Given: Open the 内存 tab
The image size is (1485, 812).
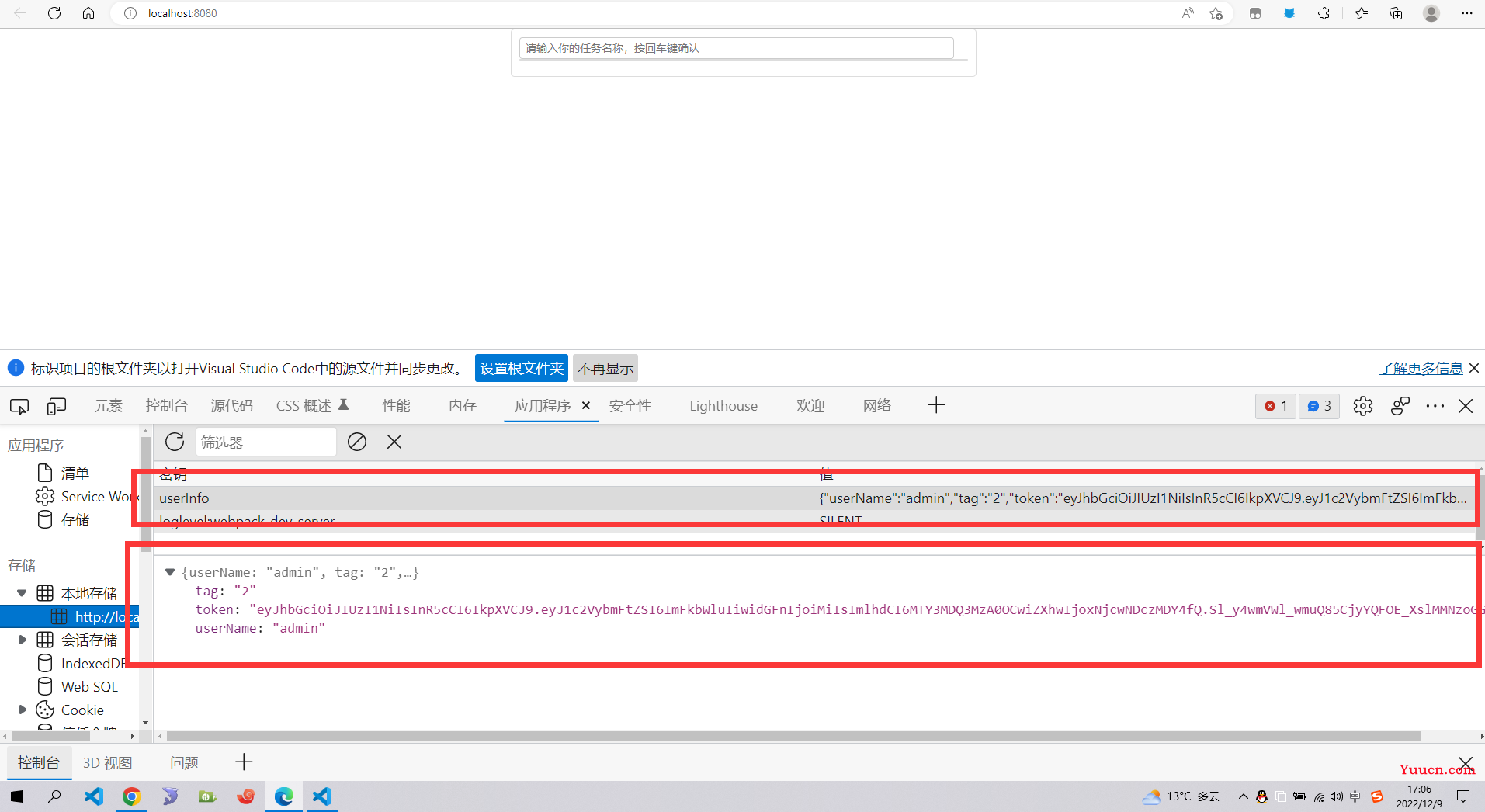Looking at the screenshot, I should pos(463,406).
